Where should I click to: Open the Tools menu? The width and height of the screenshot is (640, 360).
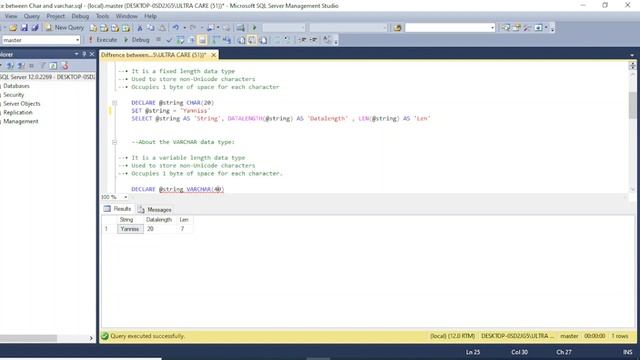pos(102,16)
